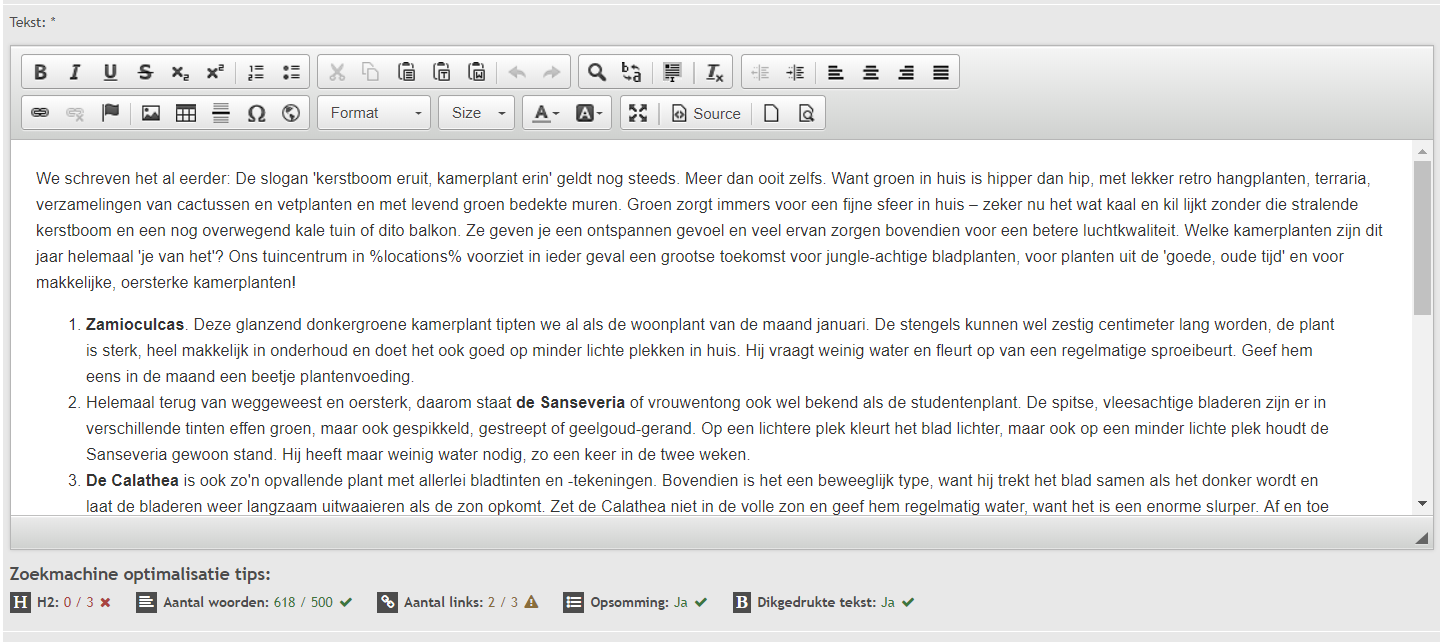Screen dimensions: 1444x642
Task: Insert an anchor using the flag icon
Action: (x=110, y=113)
